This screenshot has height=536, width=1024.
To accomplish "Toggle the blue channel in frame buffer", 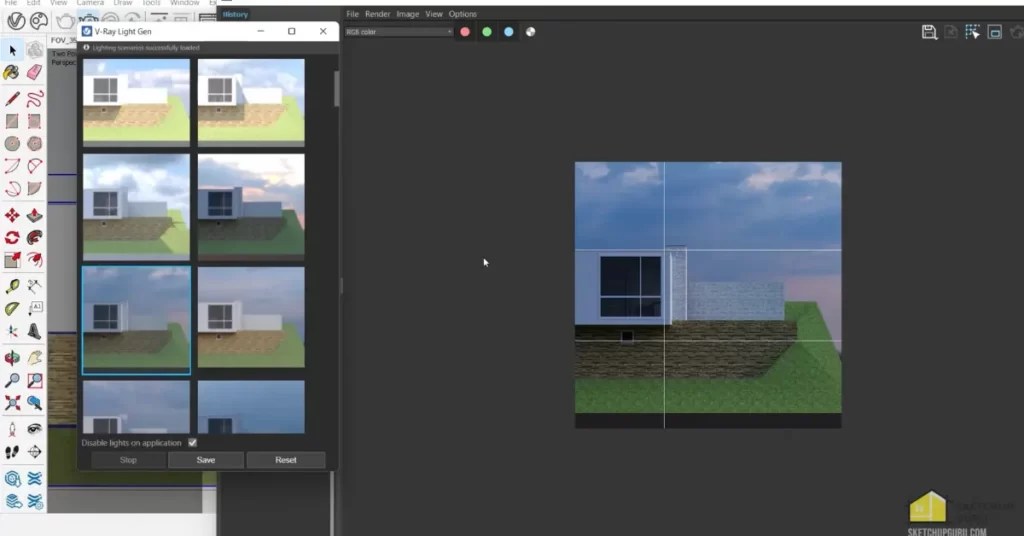I will pos(509,31).
